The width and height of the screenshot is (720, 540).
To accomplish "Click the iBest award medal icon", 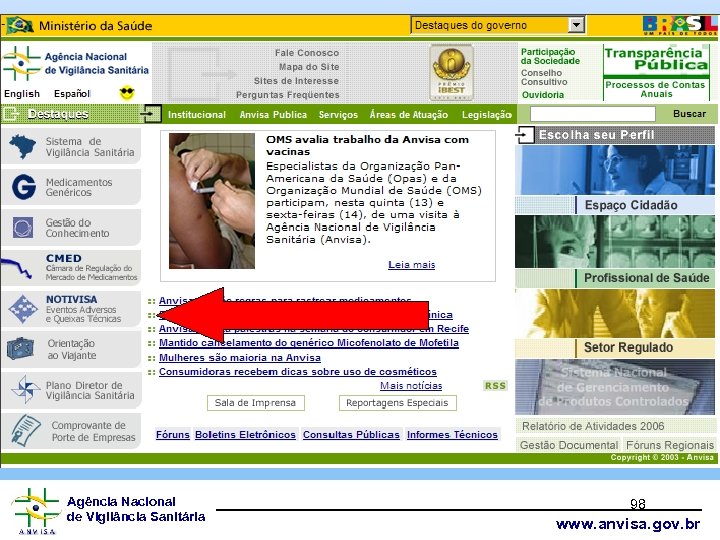I will 451,72.
